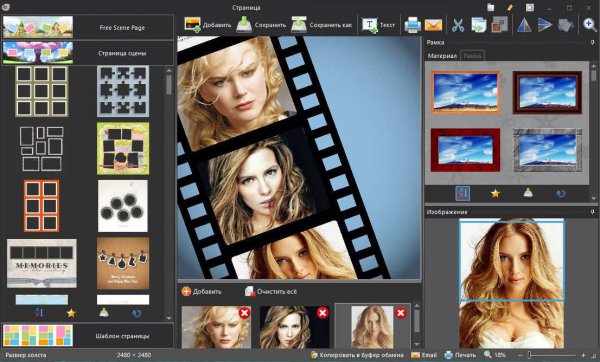Choose the MEMORIES template

point(42,263)
